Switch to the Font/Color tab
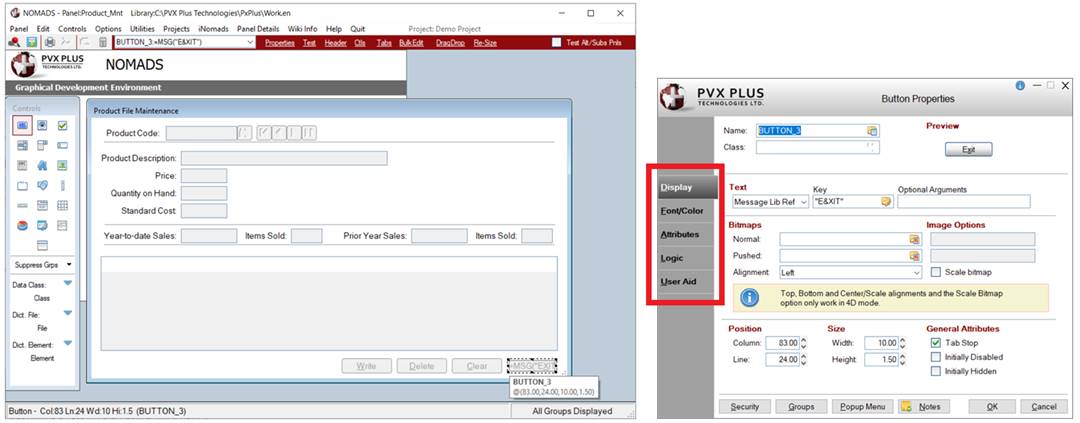The image size is (1080, 423). [x=681, y=210]
